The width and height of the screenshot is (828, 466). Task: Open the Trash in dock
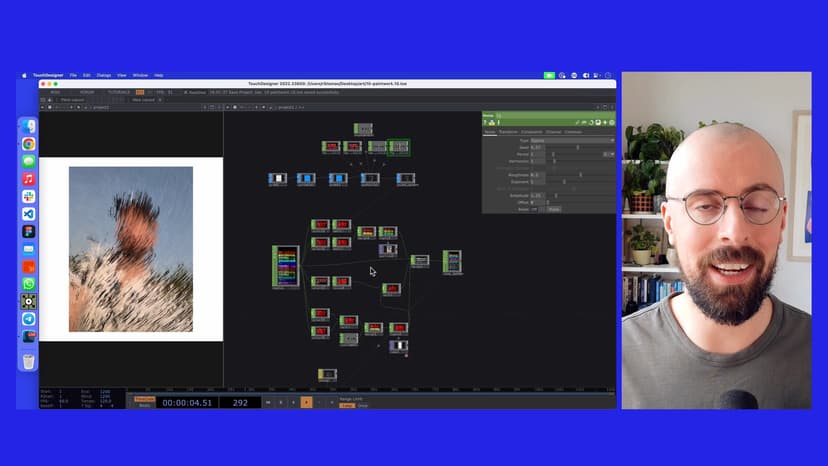29,361
